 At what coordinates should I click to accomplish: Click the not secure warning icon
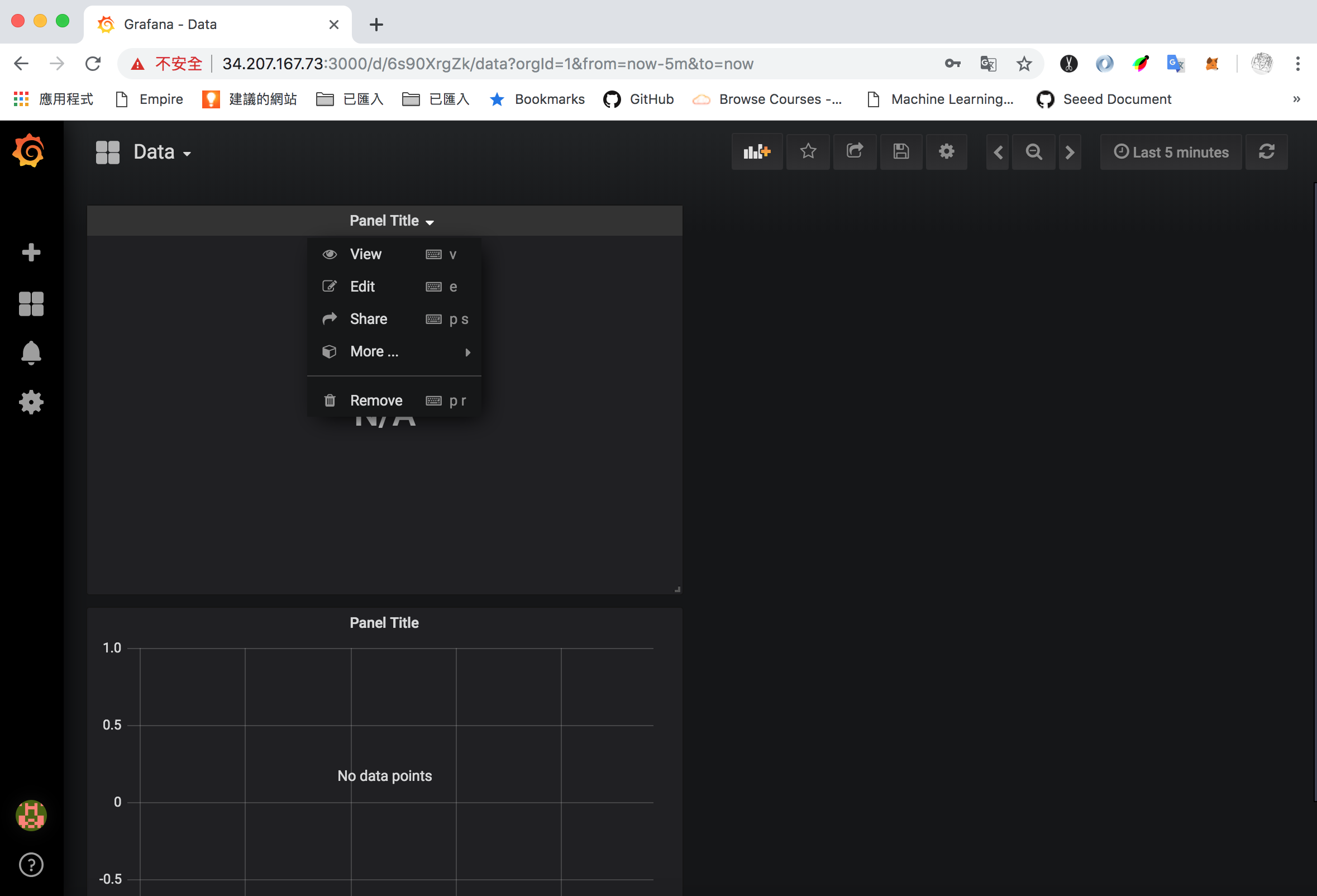point(137,64)
